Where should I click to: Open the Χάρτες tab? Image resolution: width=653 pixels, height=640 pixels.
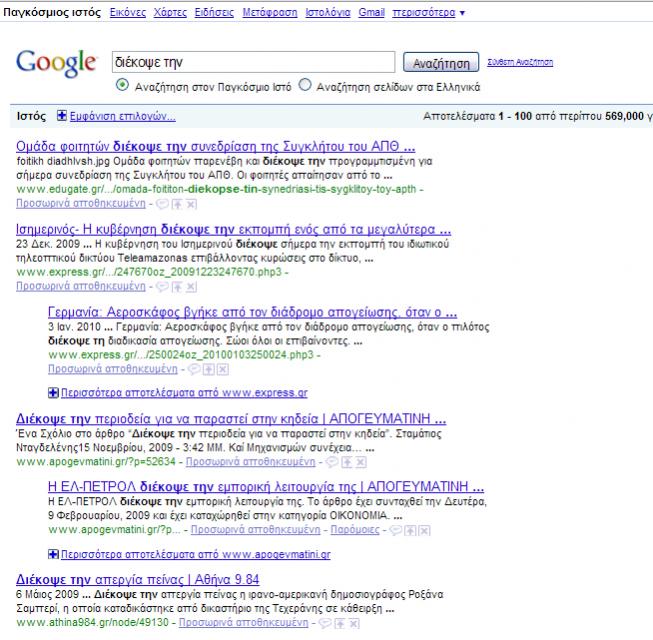[170, 13]
